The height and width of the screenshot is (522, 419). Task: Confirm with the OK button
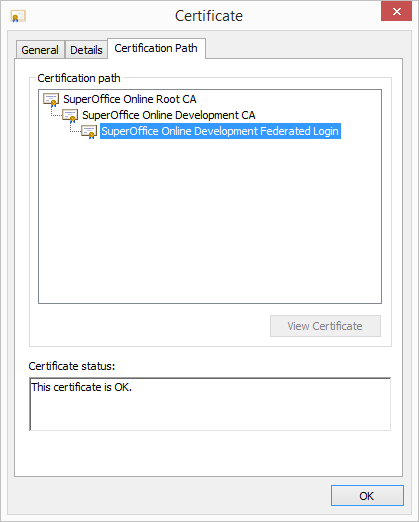367,496
